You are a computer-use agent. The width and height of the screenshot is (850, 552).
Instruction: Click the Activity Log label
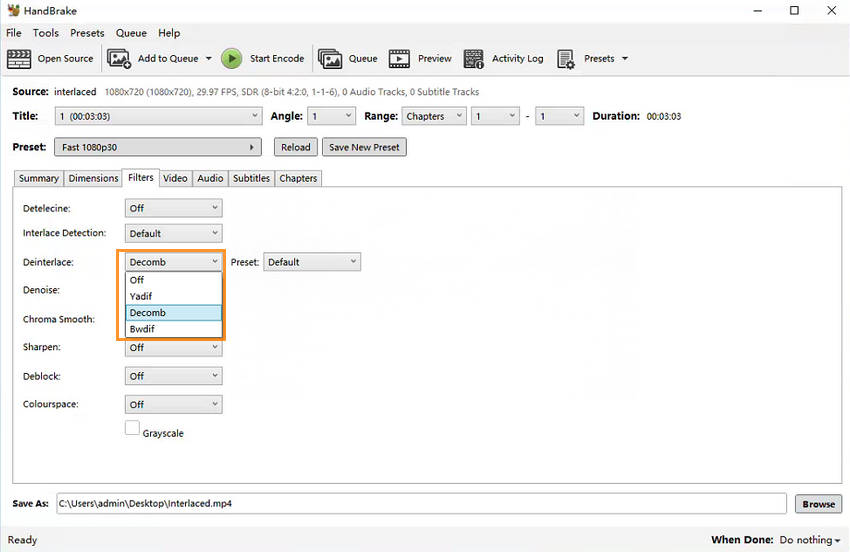(517, 59)
